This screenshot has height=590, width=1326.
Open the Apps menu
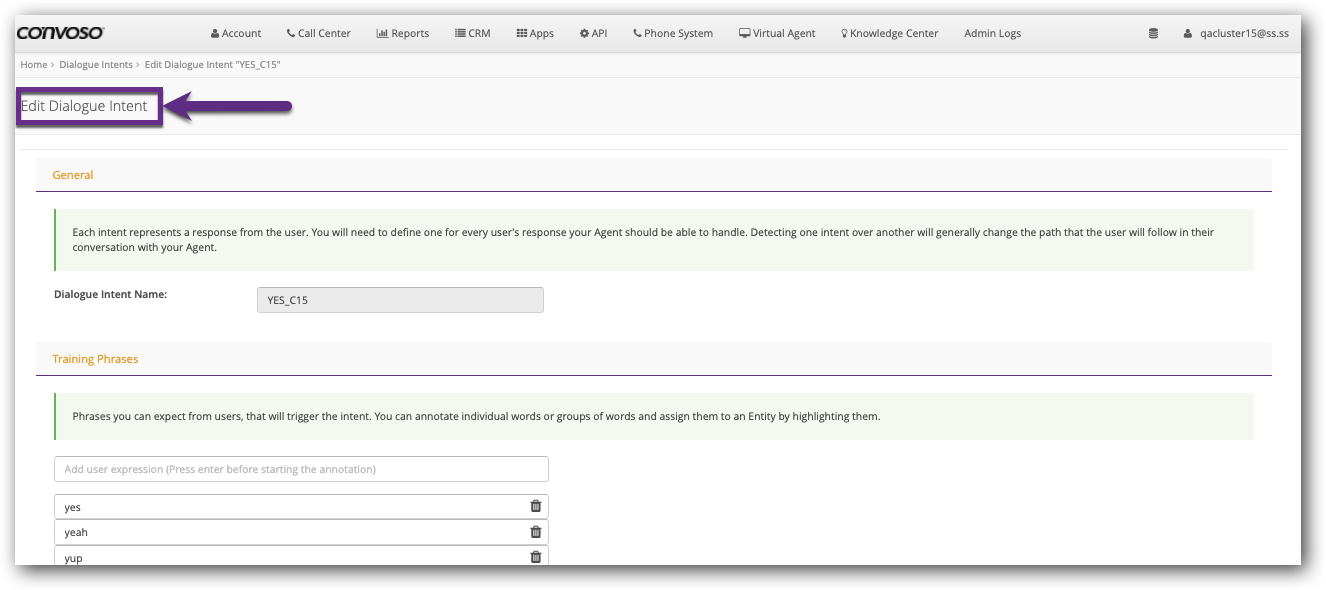click(x=535, y=33)
